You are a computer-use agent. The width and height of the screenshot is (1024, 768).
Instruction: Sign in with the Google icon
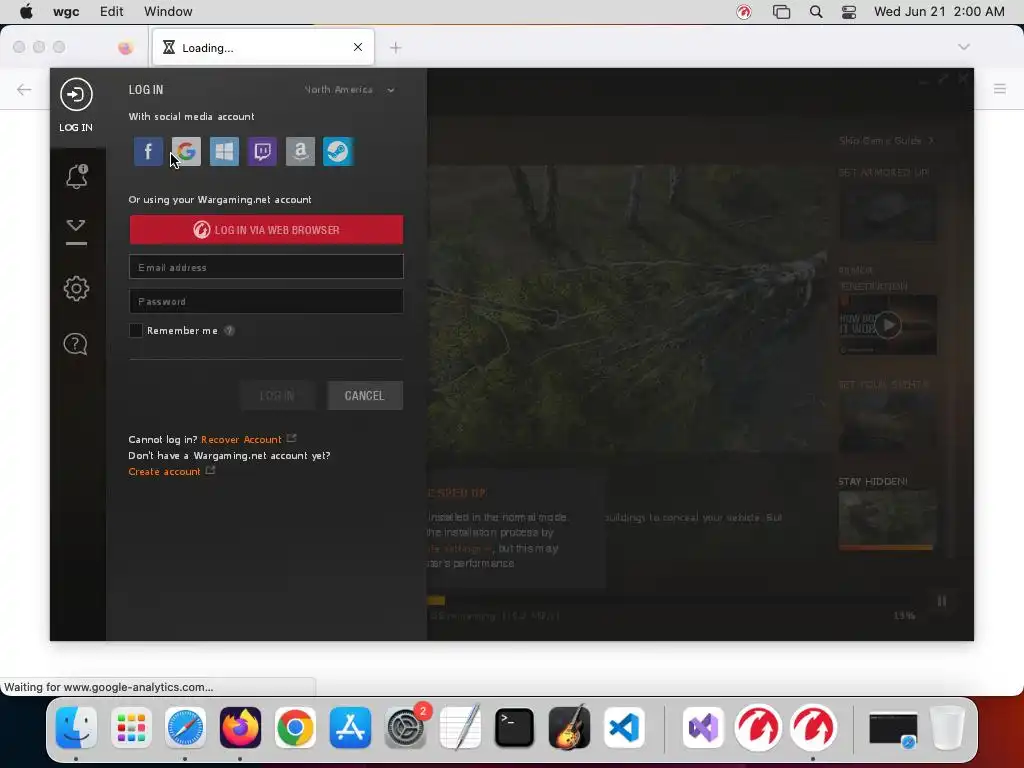pyautogui.click(x=186, y=152)
